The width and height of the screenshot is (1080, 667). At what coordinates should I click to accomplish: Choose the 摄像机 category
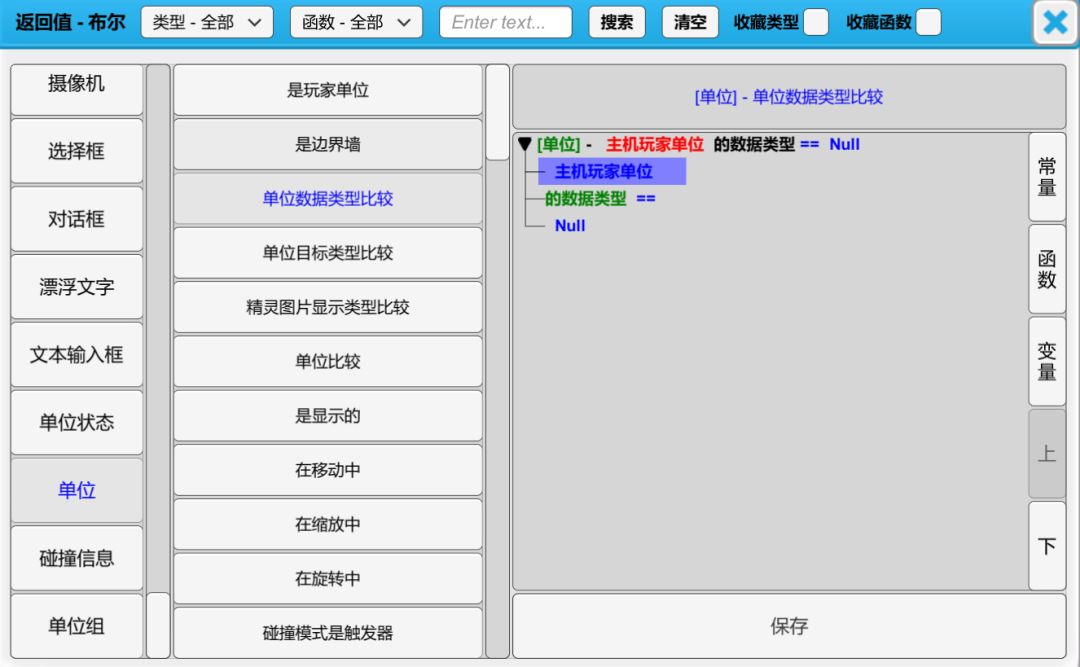(77, 85)
